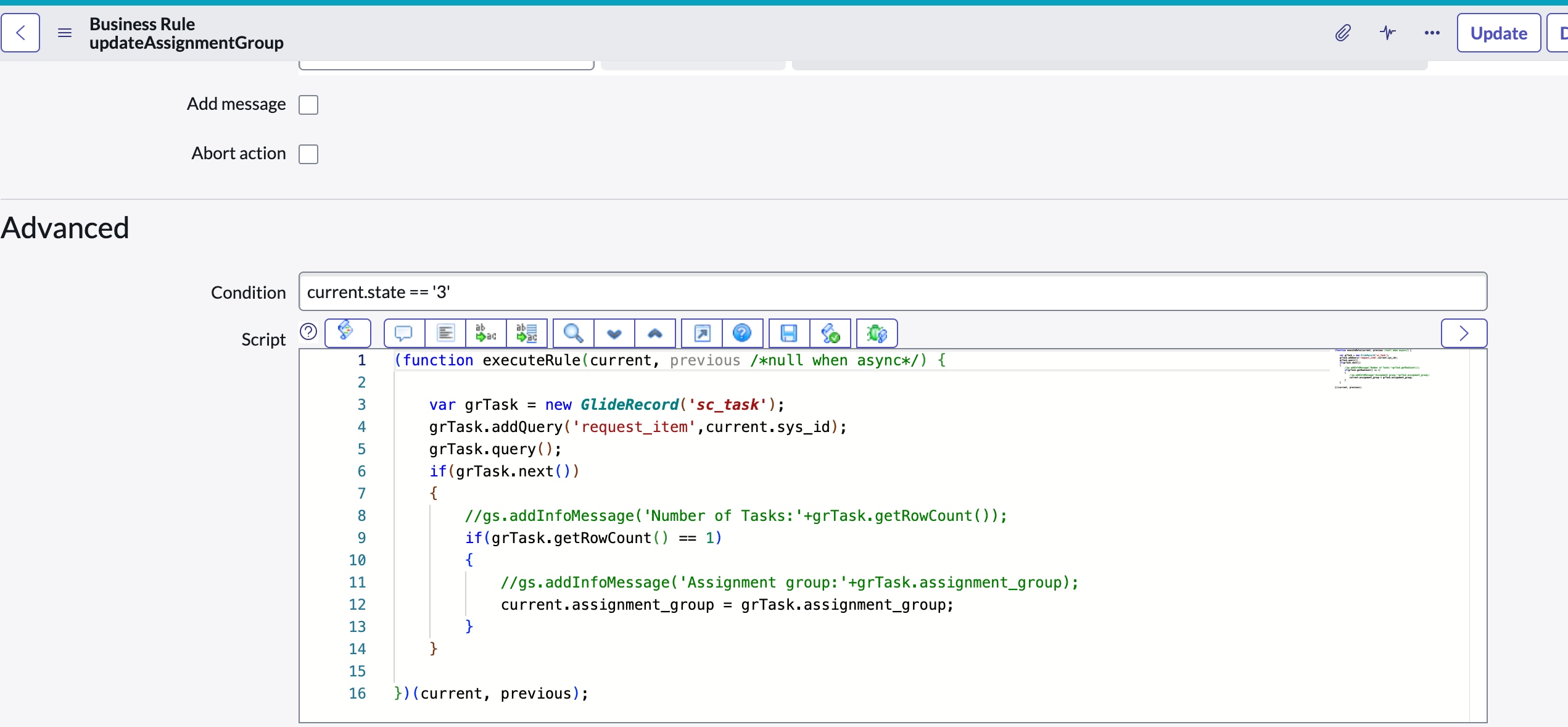The width and height of the screenshot is (1568, 727).
Task: Format the script code
Action: click(445, 333)
